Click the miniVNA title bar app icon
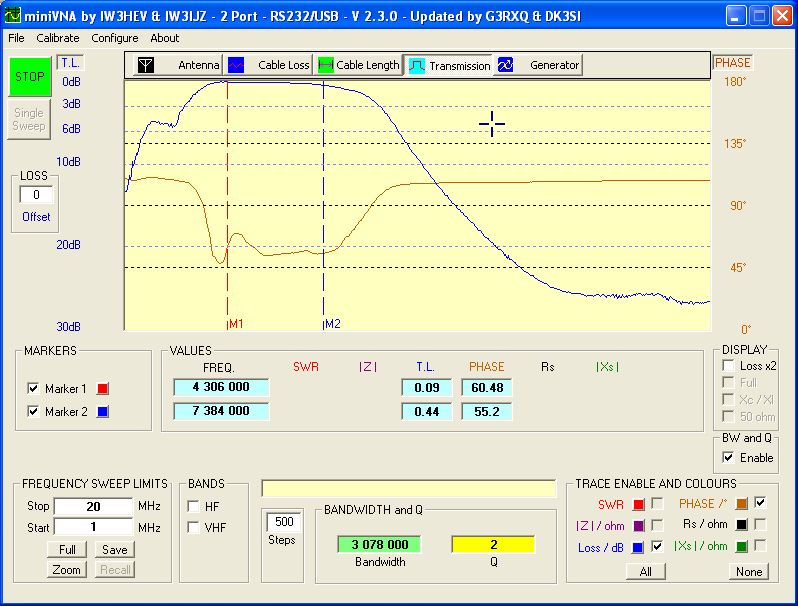This screenshot has height=606, width=798. [x=12, y=15]
